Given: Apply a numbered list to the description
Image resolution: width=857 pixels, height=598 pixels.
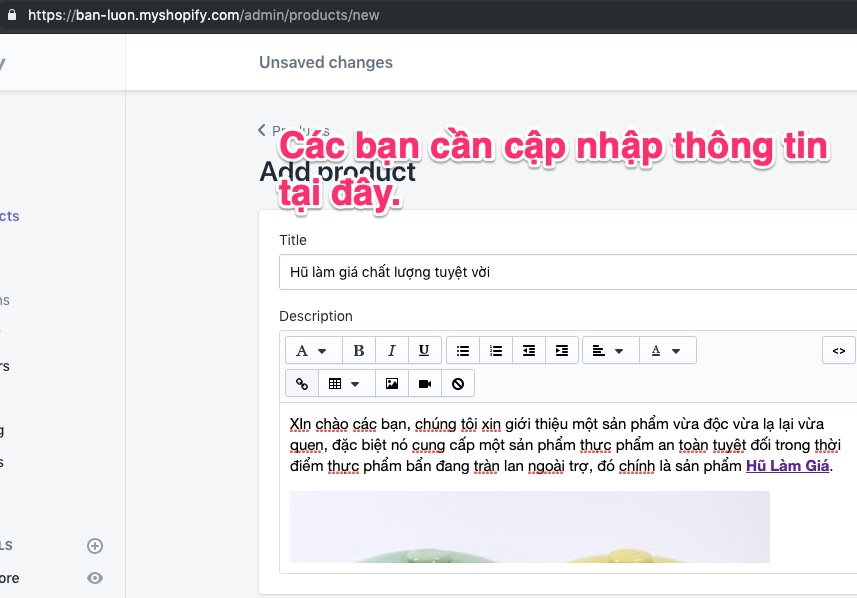Looking at the screenshot, I should (x=495, y=350).
